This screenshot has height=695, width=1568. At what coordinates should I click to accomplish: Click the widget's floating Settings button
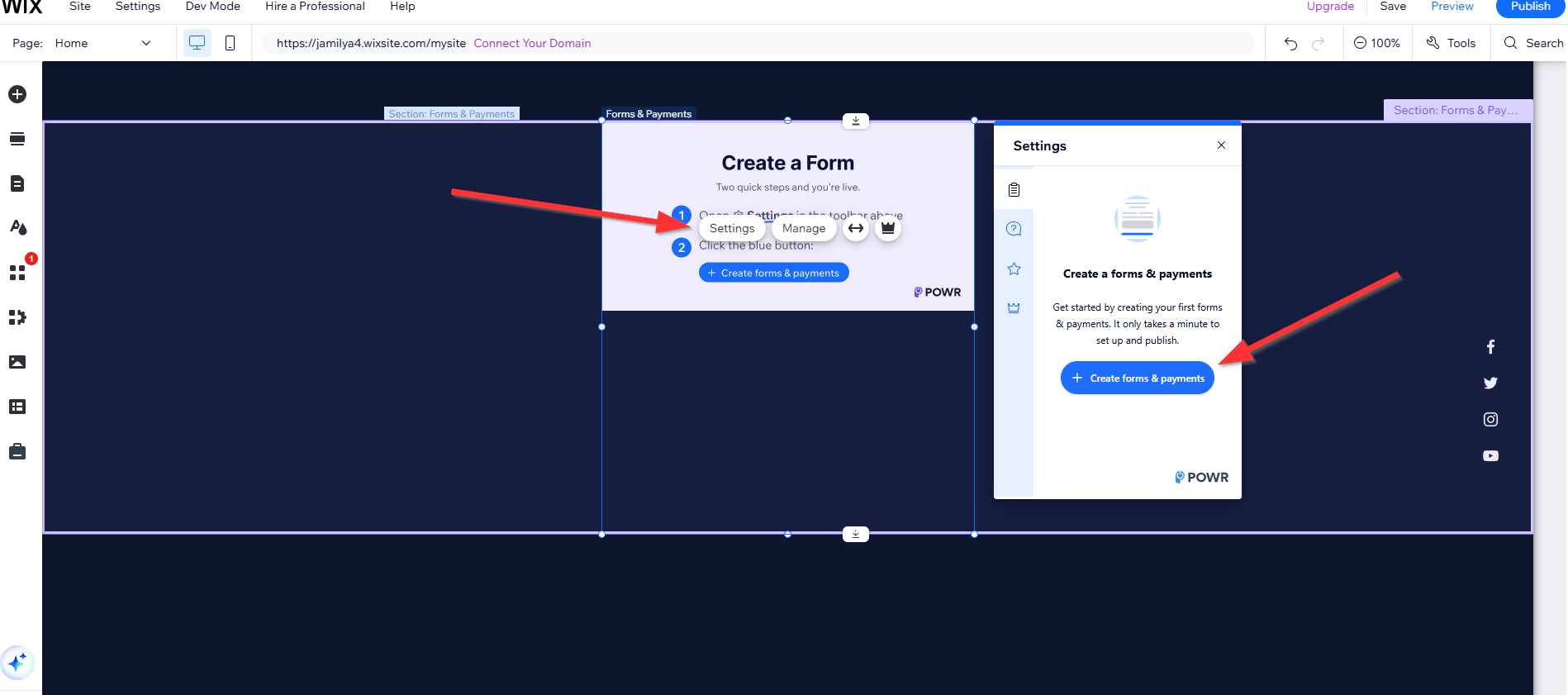click(732, 228)
